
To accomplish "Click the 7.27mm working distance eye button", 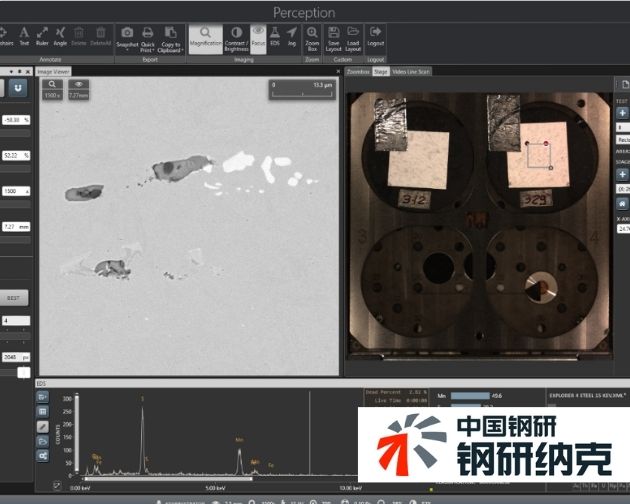I will (78, 89).
